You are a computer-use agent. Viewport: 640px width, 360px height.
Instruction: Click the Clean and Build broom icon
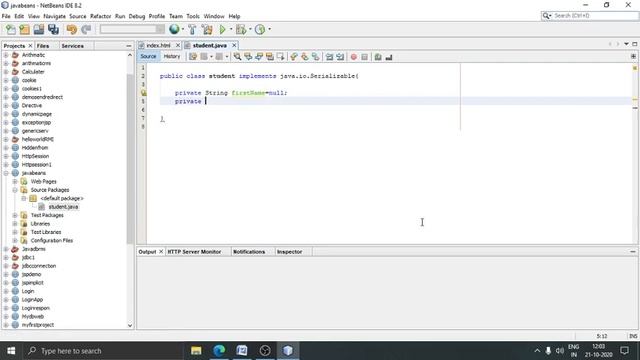(207, 29)
